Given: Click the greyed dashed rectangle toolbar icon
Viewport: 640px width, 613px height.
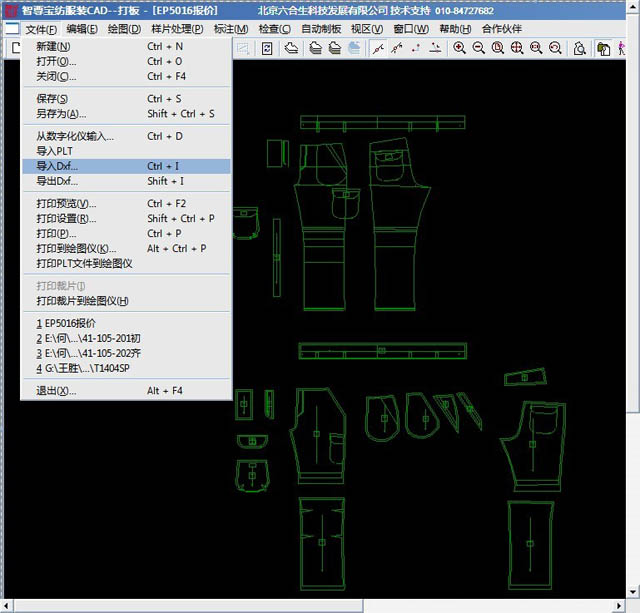Looking at the screenshot, I should pos(243,49).
